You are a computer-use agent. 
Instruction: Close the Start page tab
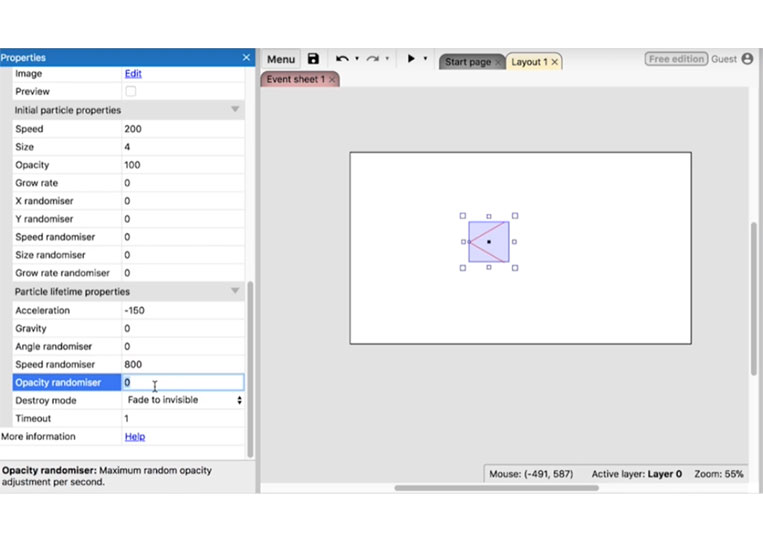[x=497, y=62]
